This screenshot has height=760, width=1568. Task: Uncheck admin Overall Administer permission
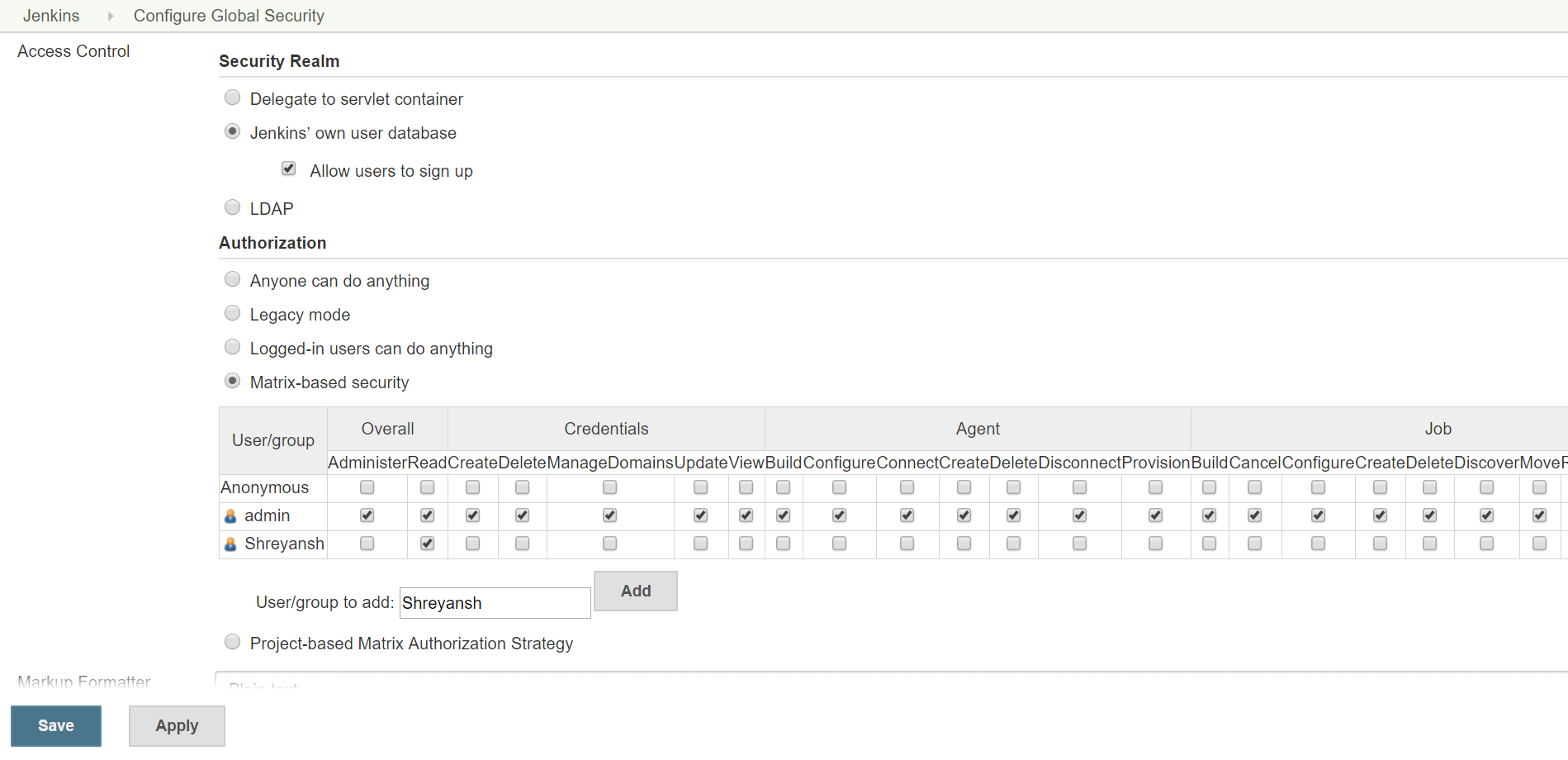point(367,515)
